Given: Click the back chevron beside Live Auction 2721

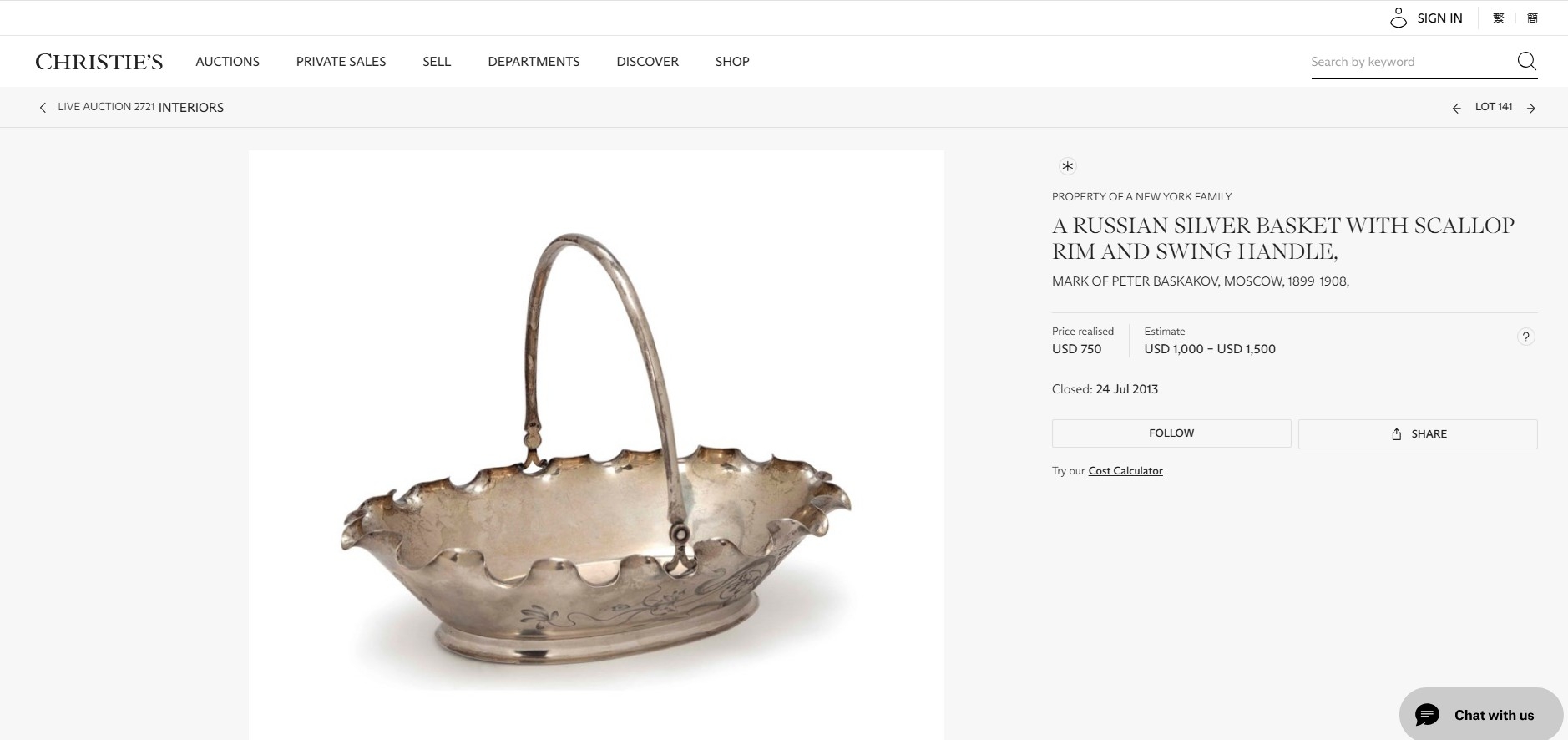Looking at the screenshot, I should tap(43, 107).
